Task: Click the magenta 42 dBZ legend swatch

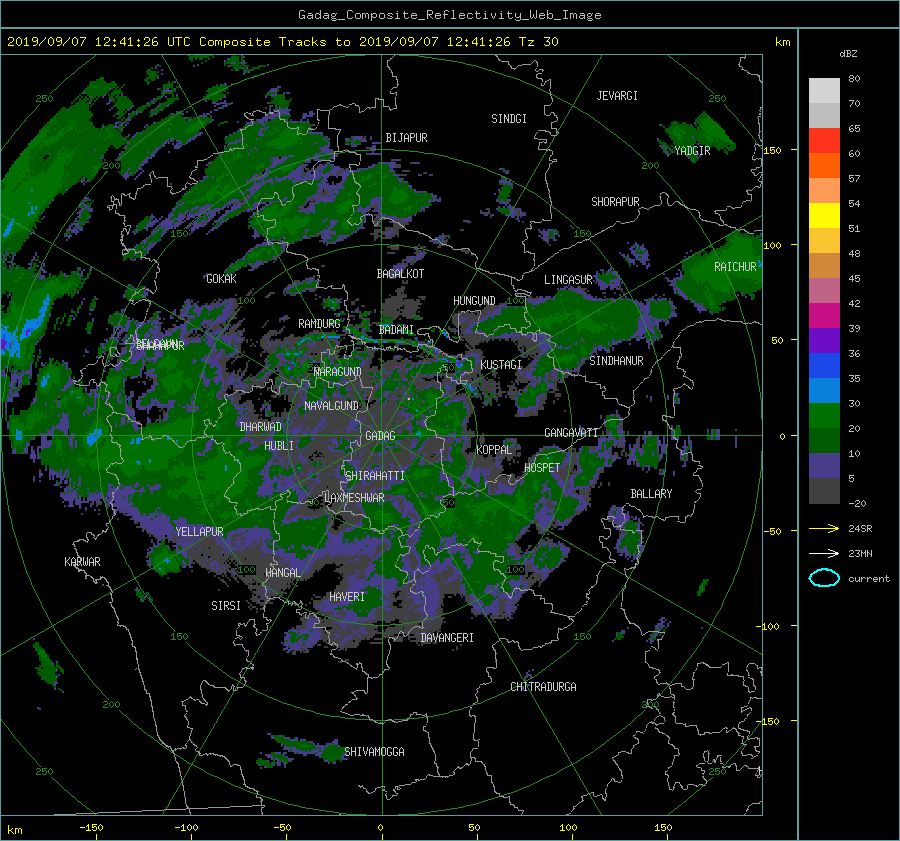Action: tap(824, 315)
